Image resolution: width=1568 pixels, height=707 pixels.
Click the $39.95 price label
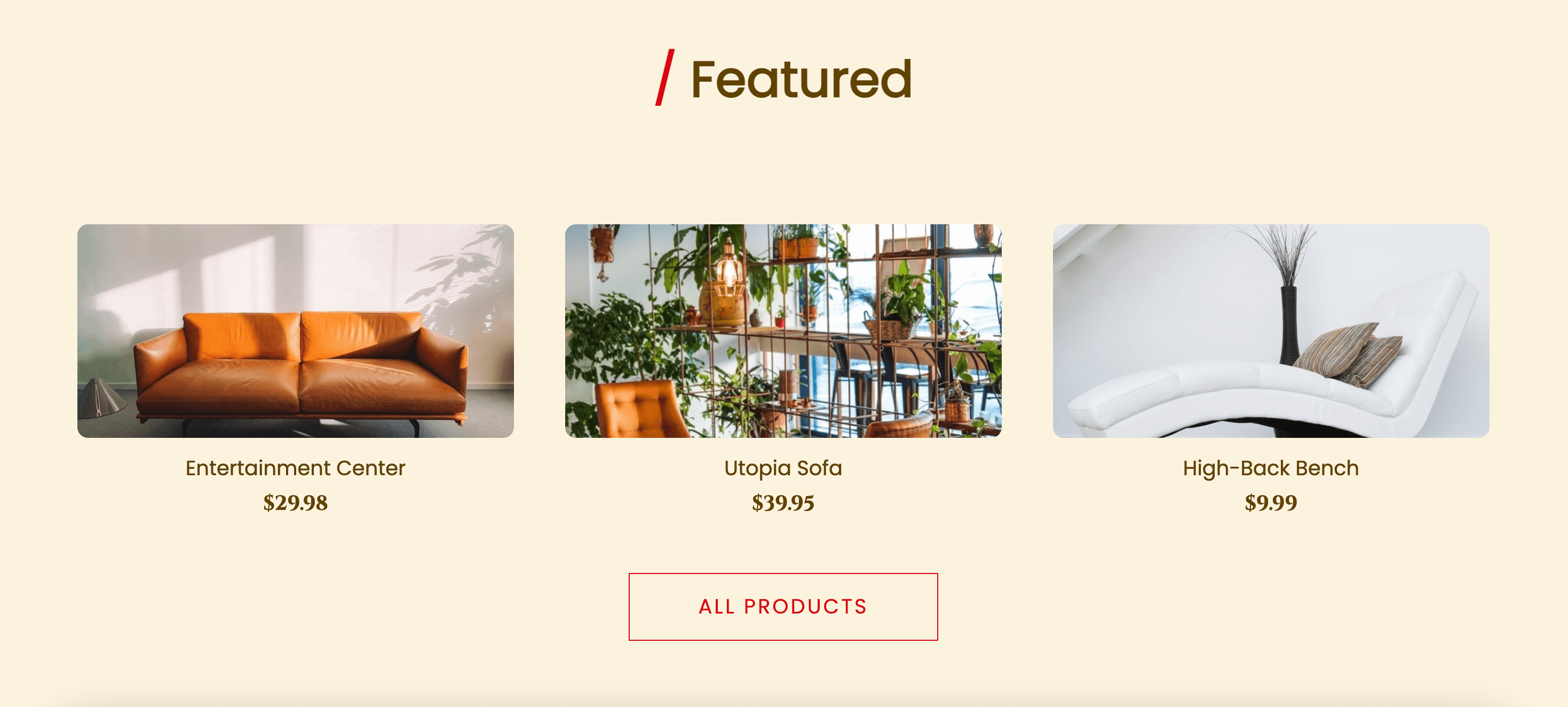tap(783, 502)
